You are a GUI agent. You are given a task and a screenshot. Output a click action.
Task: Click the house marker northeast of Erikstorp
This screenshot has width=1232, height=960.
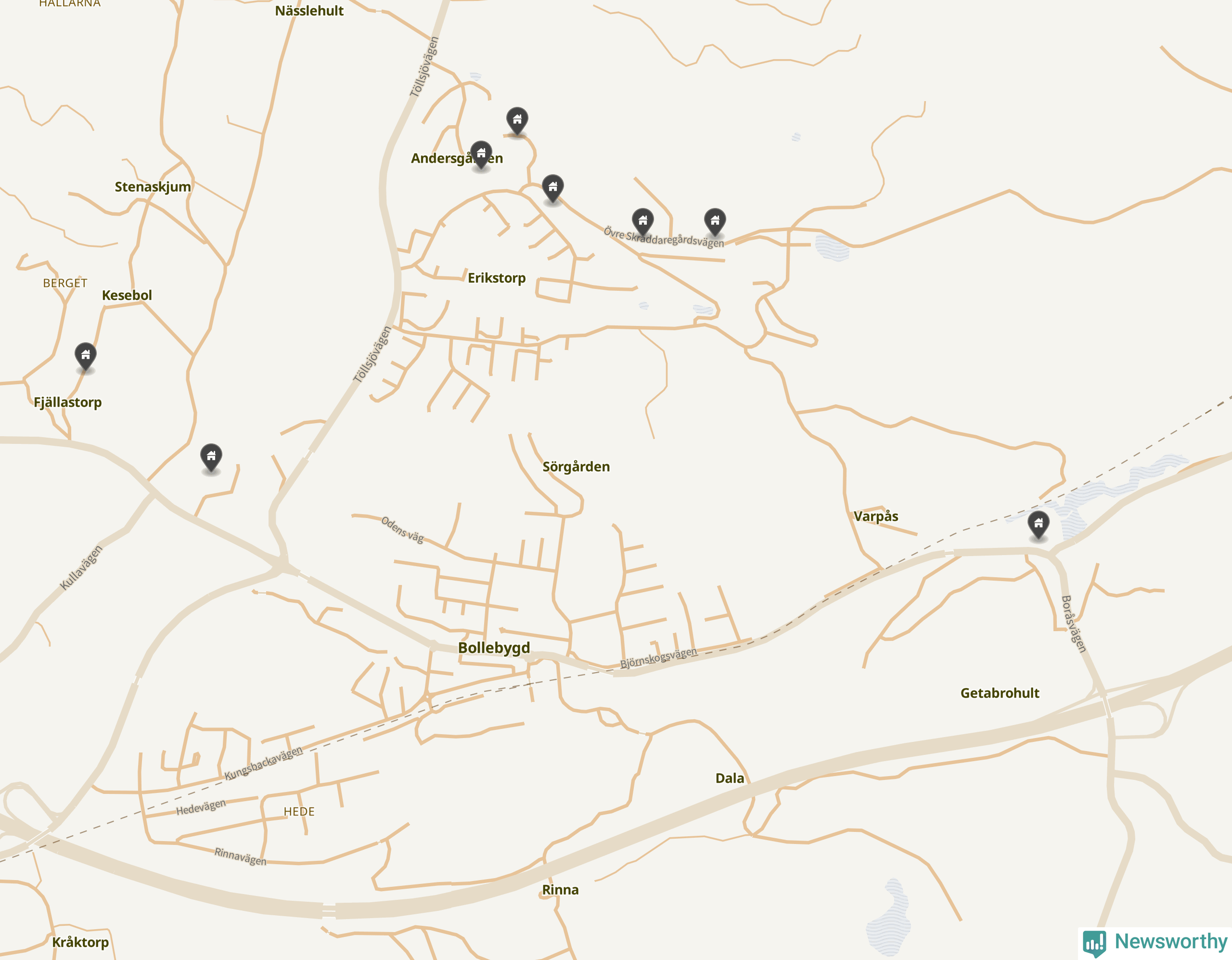click(552, 188)
